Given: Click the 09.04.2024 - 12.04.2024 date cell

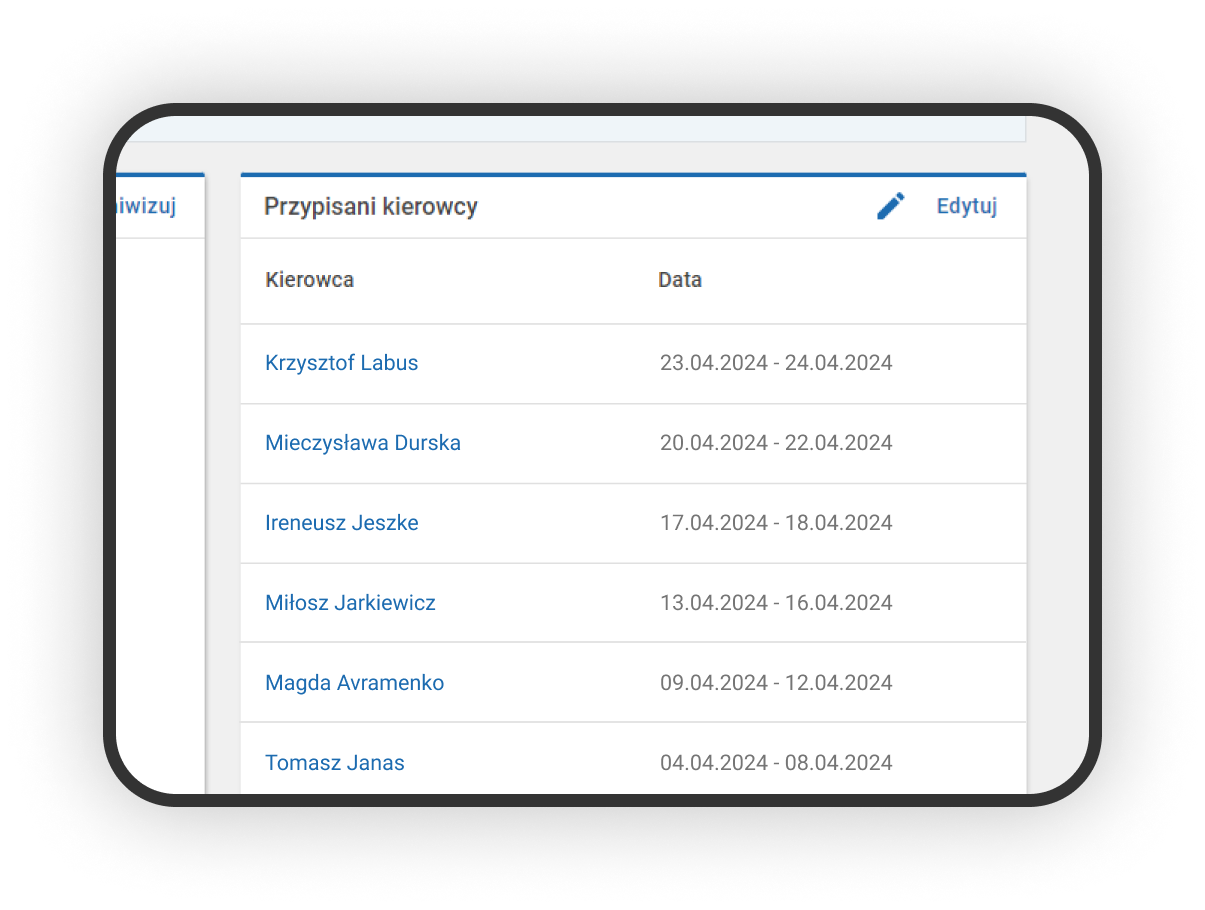Looking at the screenshot, I should [x=776, y=683].
